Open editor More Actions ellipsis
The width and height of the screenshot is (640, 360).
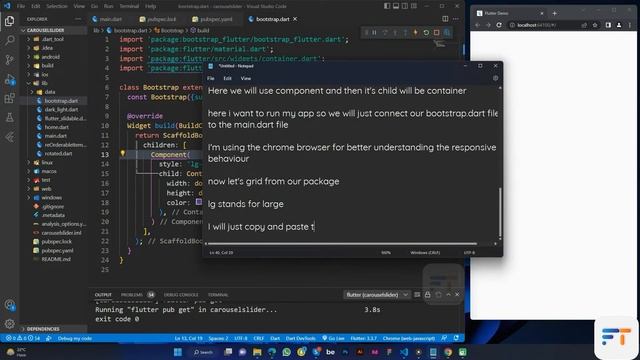456,19
